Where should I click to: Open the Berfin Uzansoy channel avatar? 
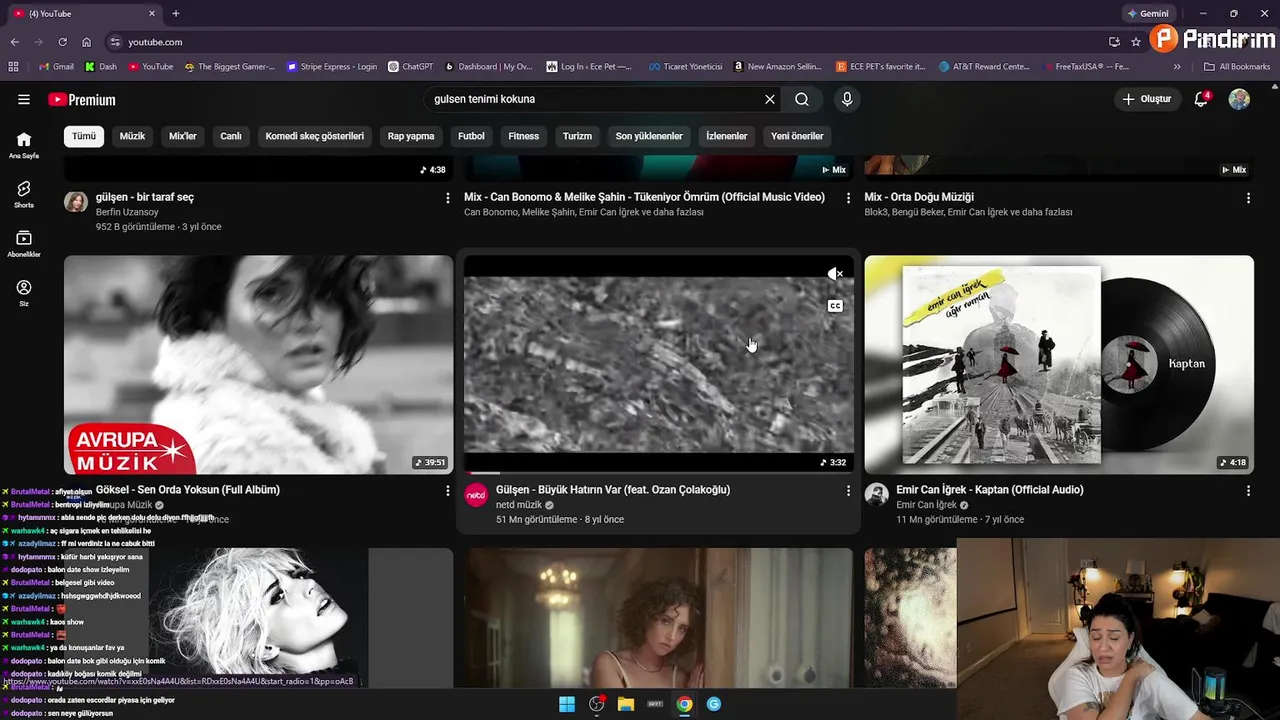(x=76, y=202)
